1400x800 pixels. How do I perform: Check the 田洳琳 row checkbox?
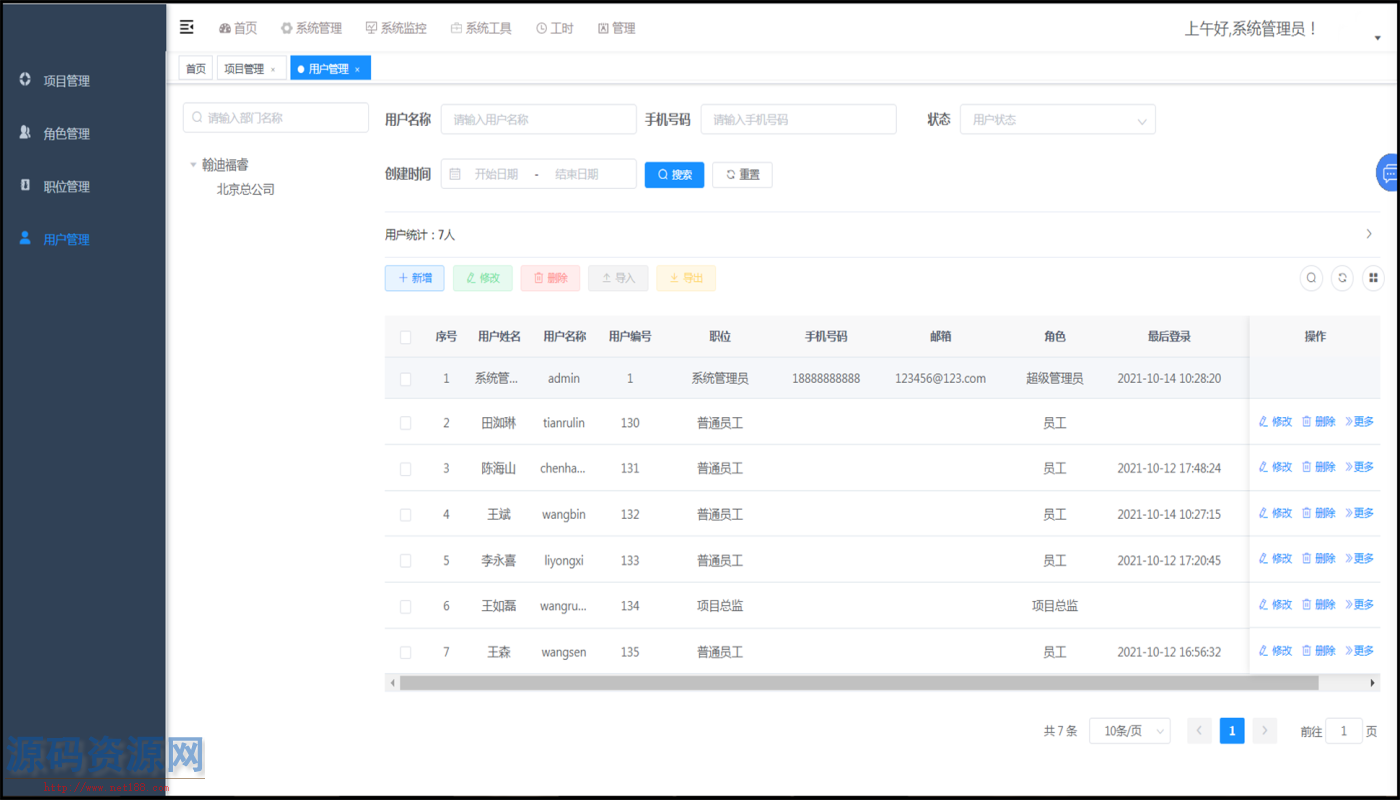(x=405, y=423)
